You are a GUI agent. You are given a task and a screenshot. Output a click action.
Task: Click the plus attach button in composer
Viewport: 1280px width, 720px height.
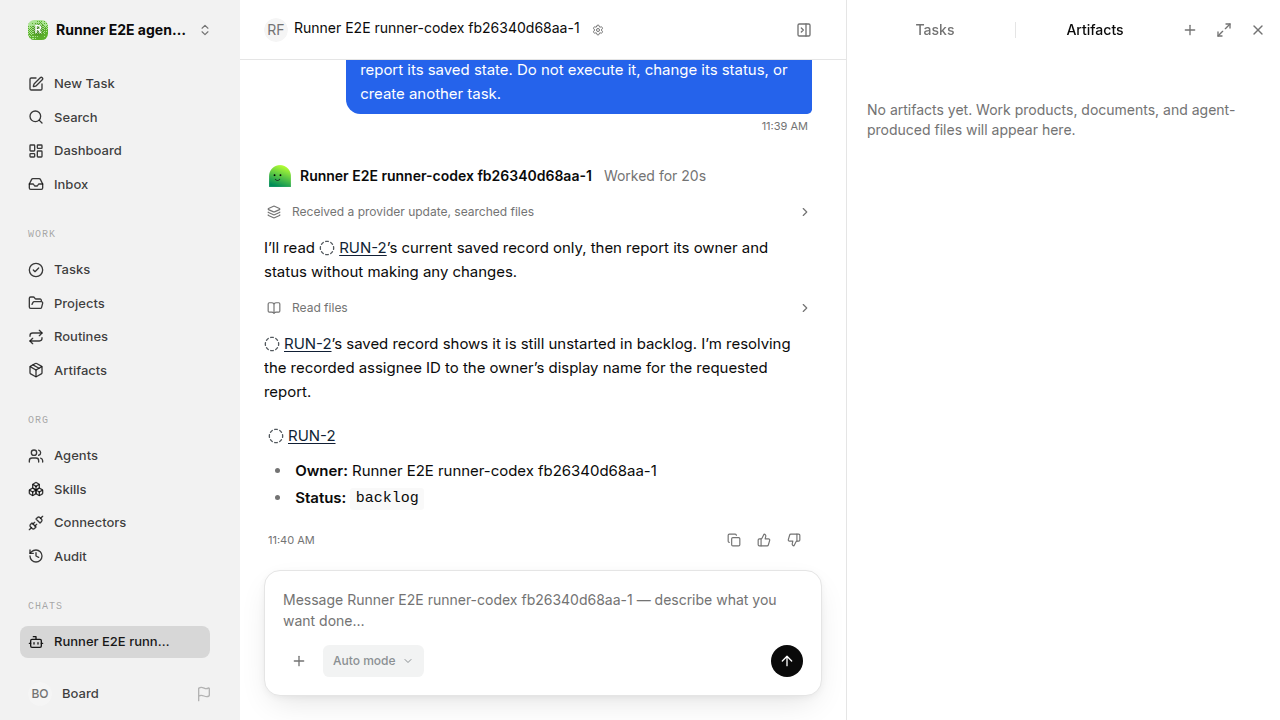(x=299, y=661)
